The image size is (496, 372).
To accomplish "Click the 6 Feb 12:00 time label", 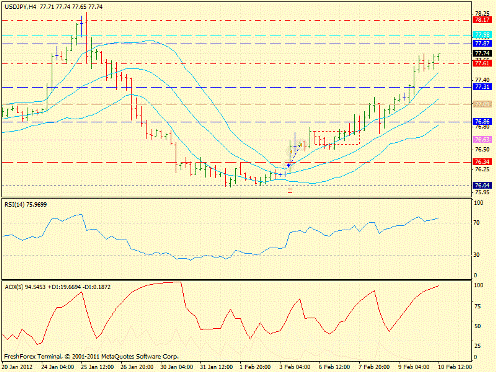I will [x=335, y=367].
